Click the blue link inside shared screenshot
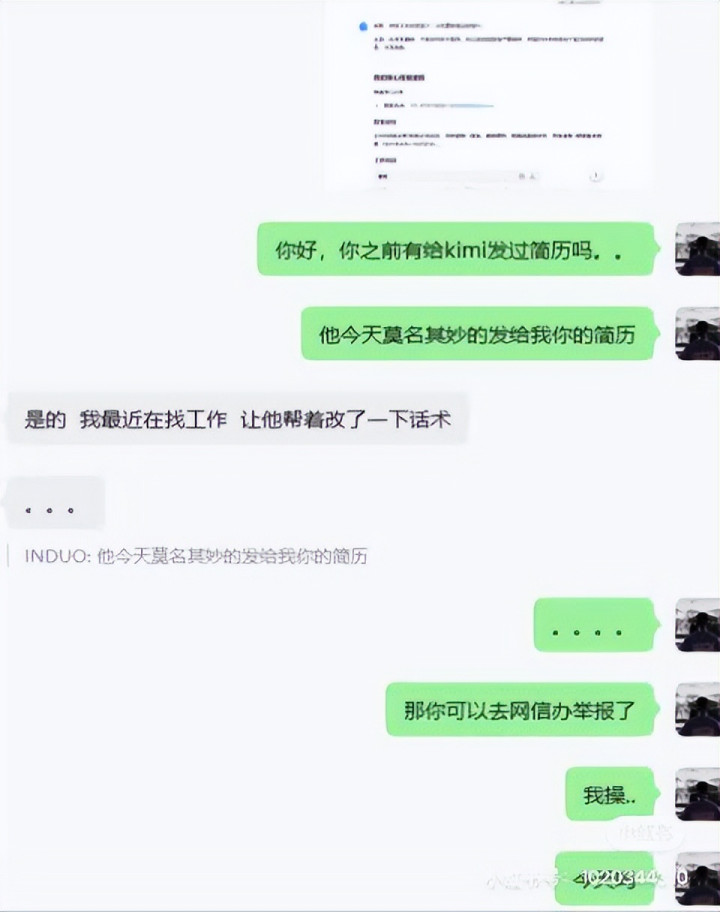 452,106
